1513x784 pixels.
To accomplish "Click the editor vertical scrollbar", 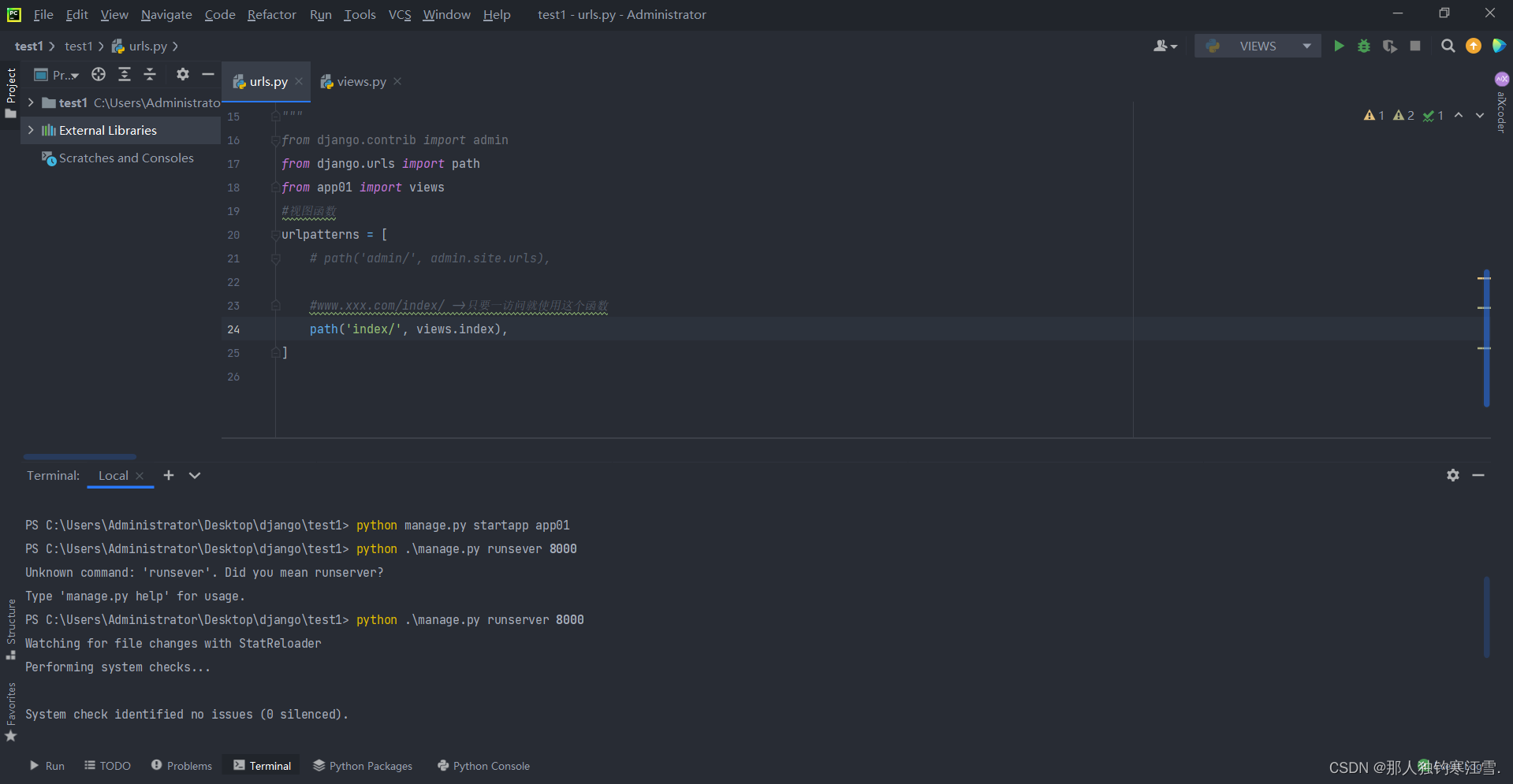I will point(1486,339).
